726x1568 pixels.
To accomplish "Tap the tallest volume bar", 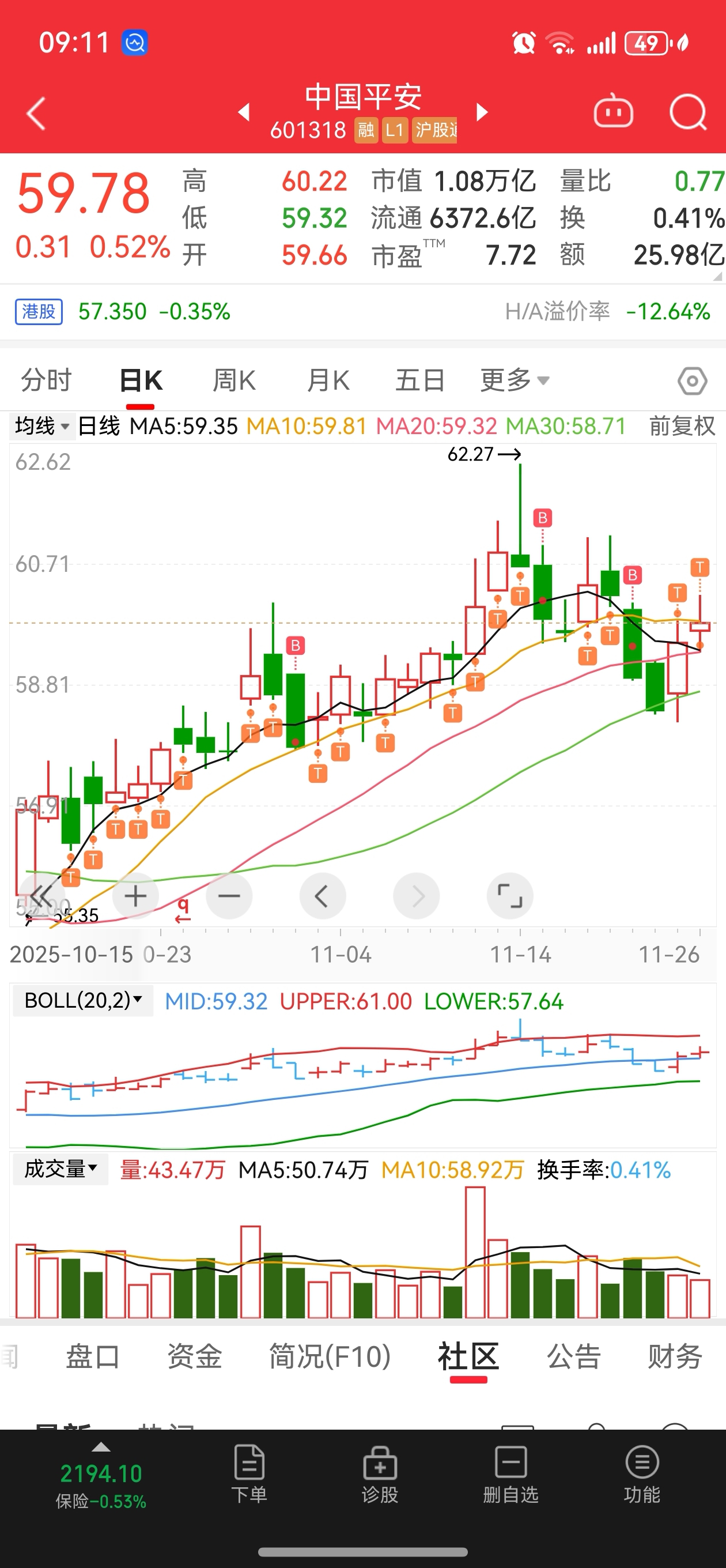I will click(x=475, y=1253).
